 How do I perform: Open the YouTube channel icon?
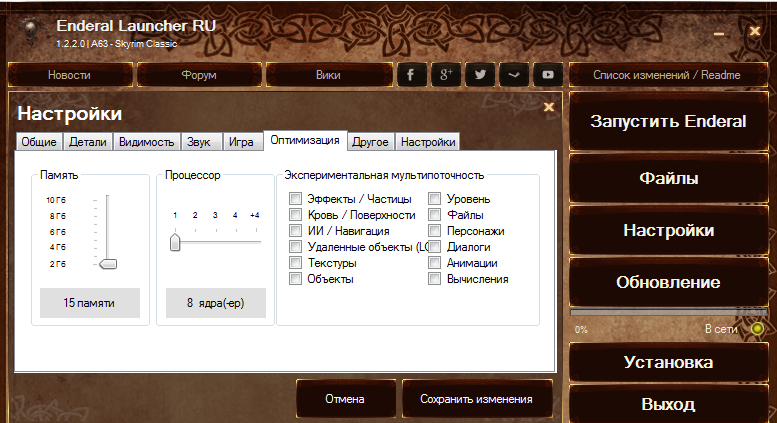(548, 75)
